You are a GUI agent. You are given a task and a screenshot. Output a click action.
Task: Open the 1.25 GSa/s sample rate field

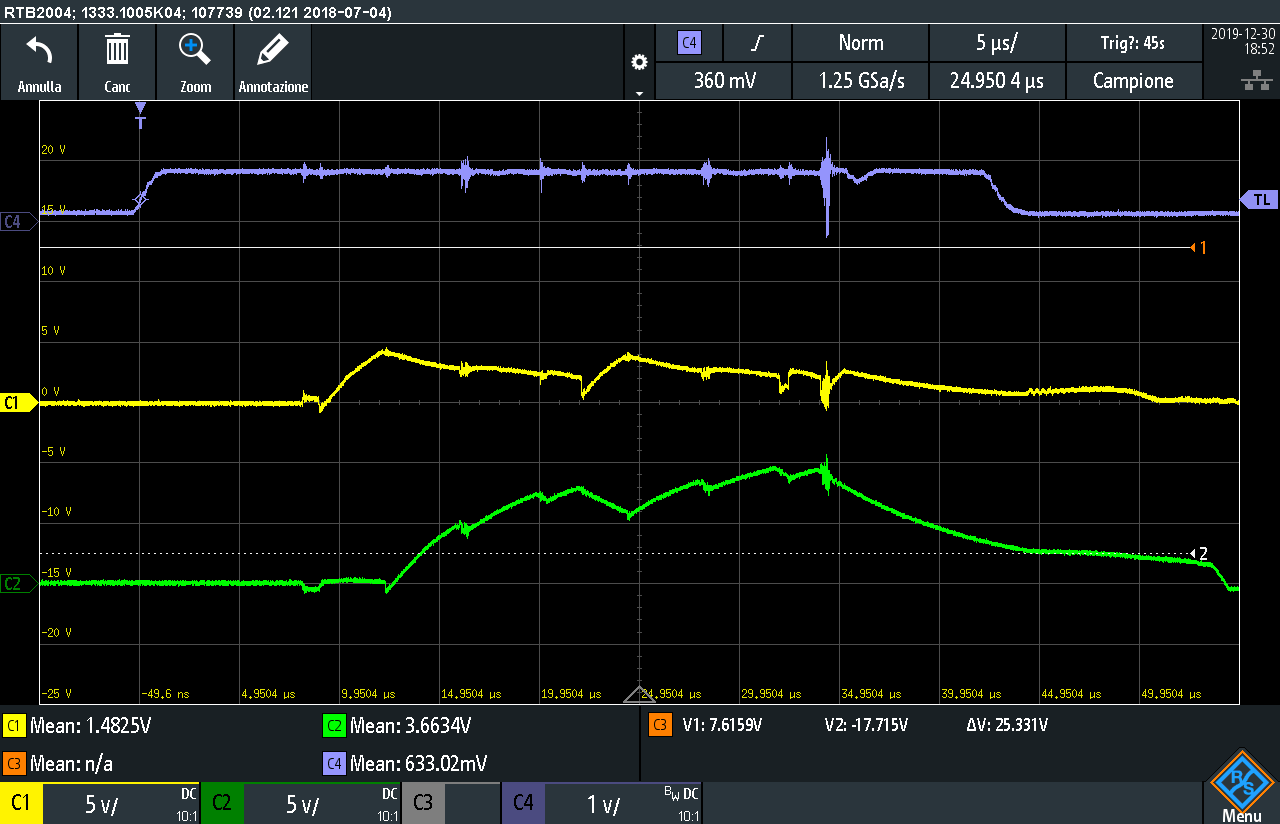click(860, 81)
